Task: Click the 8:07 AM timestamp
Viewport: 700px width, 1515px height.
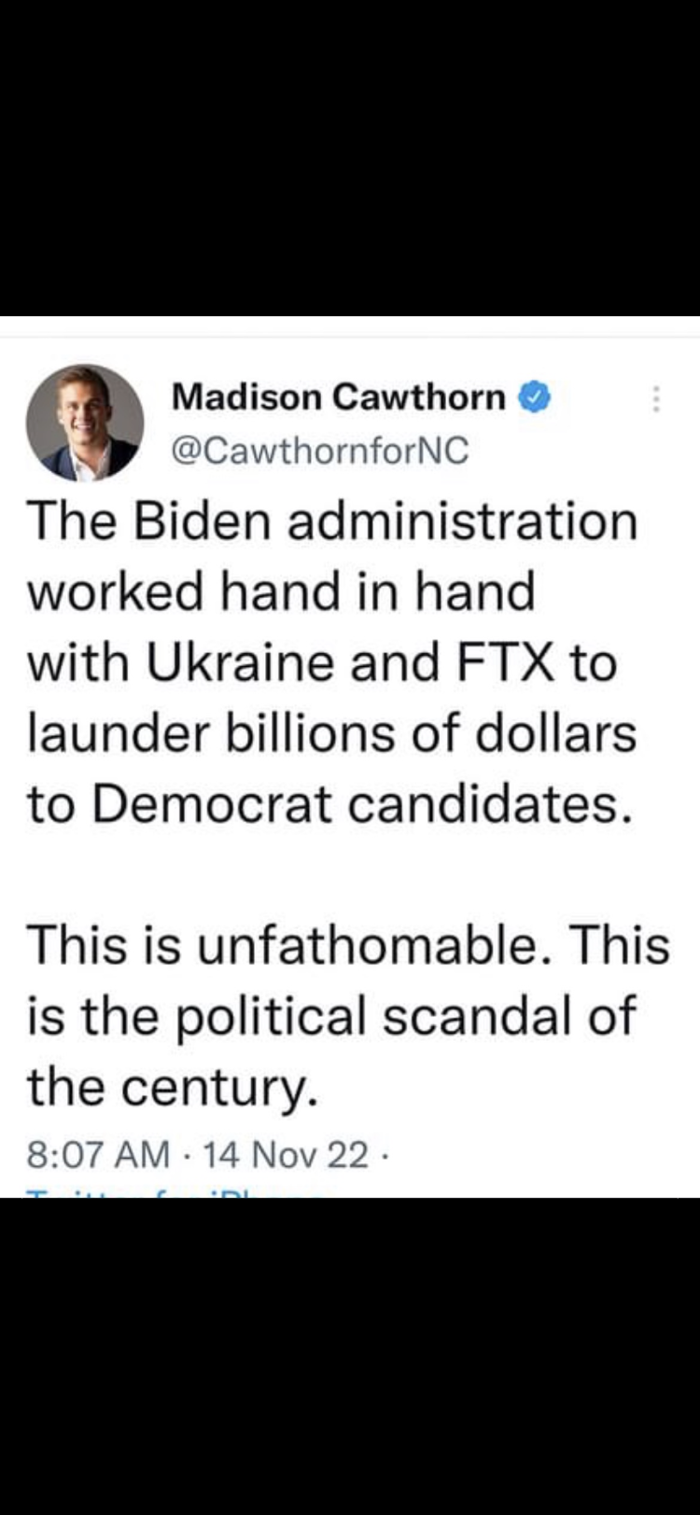Action: click(x=98, y=1156)
